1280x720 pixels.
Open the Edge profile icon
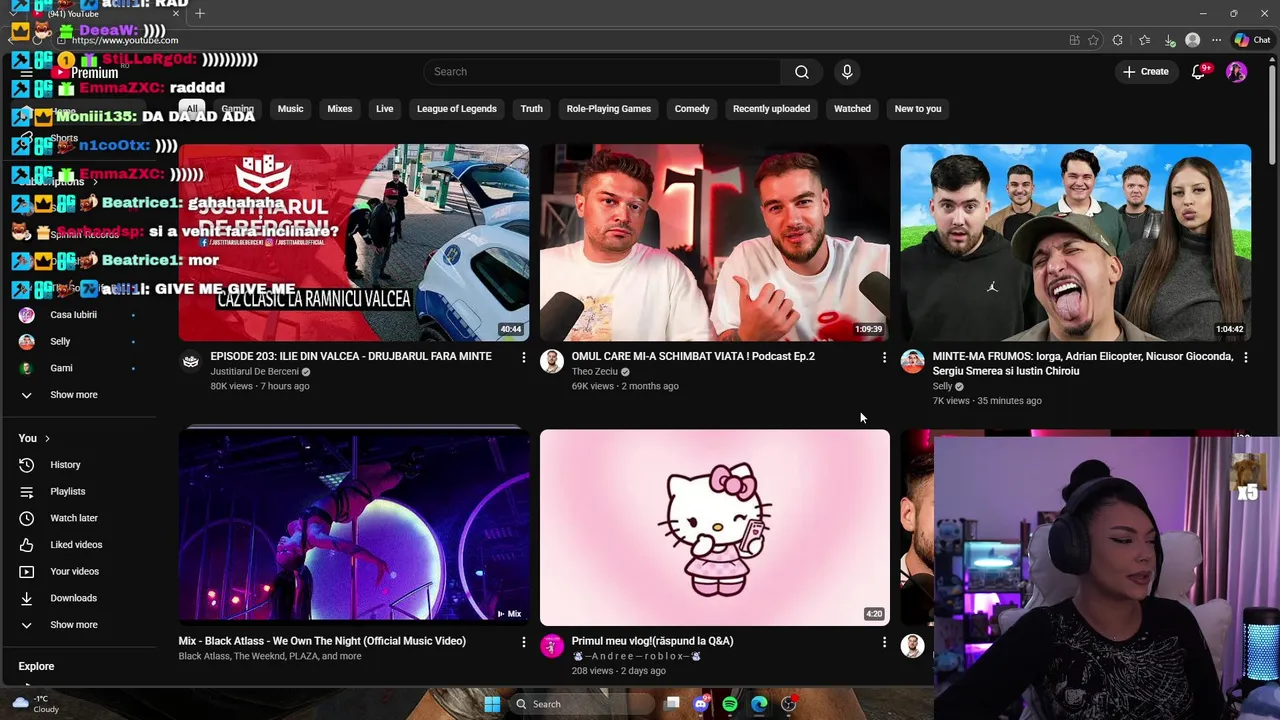point(1192,40)
